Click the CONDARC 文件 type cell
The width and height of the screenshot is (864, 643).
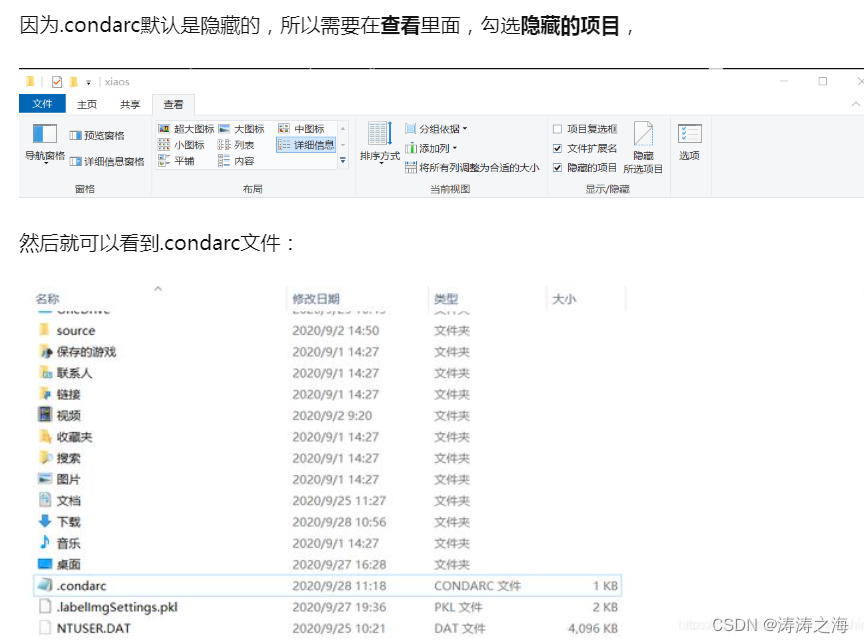[x=477, y=586]
